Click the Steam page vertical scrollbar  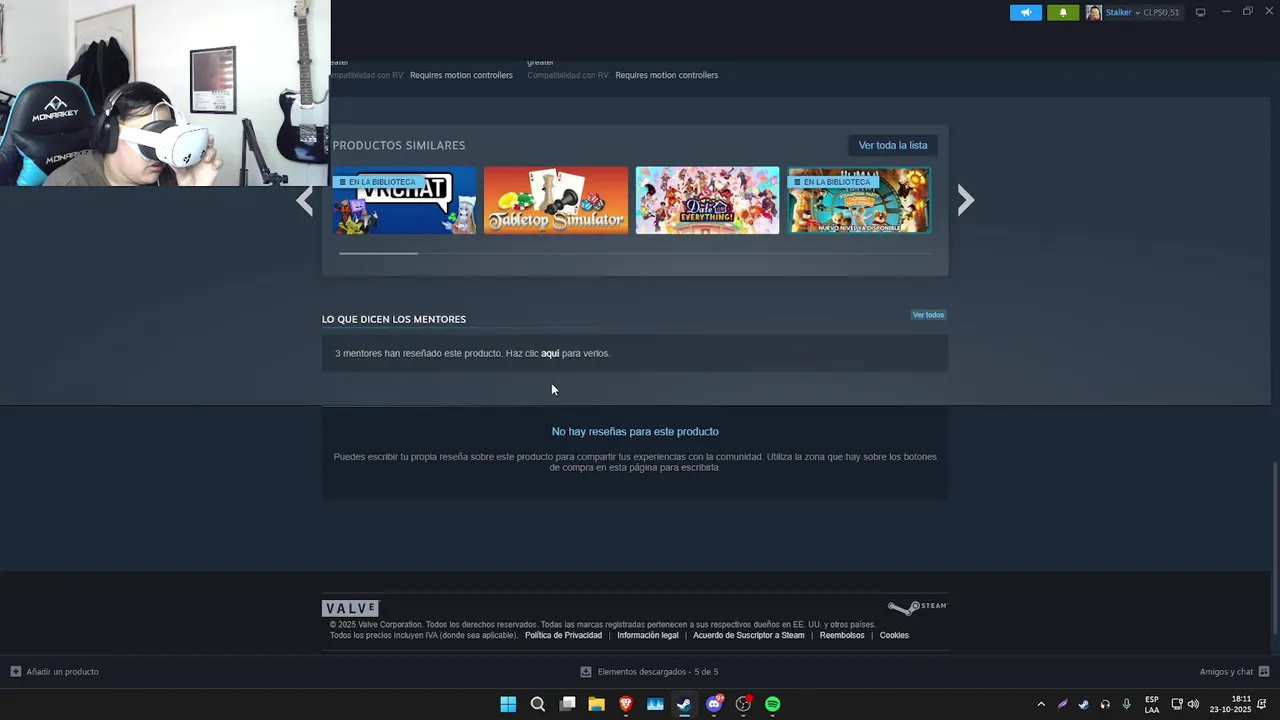pos(1274,547)
